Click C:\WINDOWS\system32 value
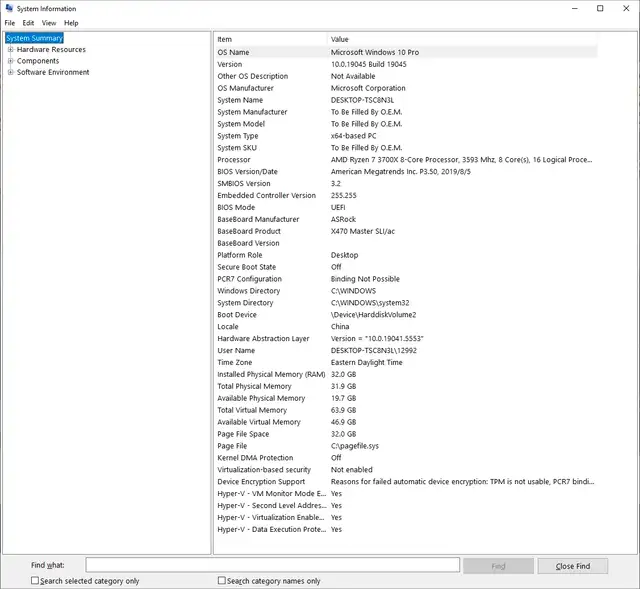640x589 pixels. pos(370,302)
